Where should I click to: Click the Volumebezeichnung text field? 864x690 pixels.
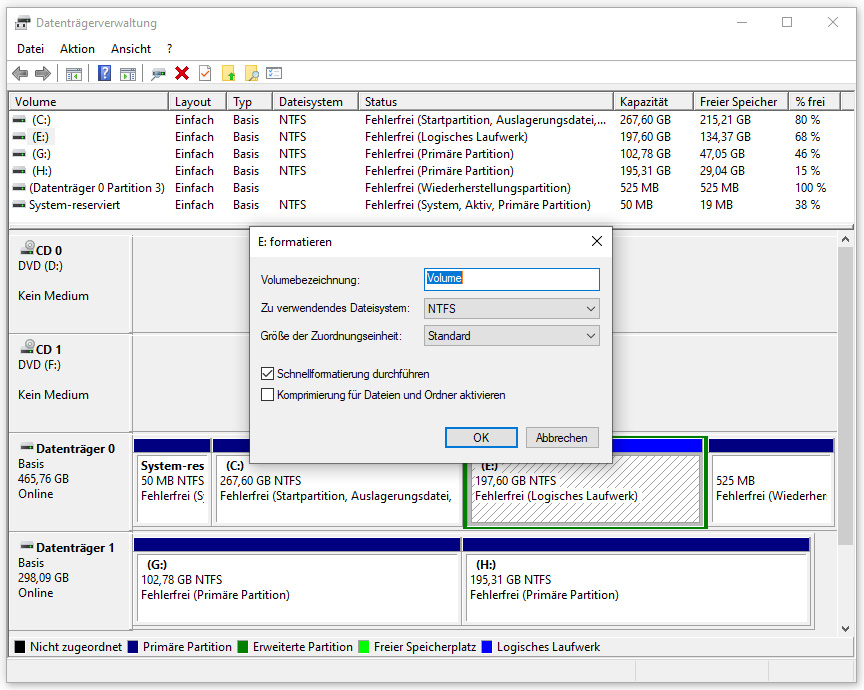click(511, 279)
